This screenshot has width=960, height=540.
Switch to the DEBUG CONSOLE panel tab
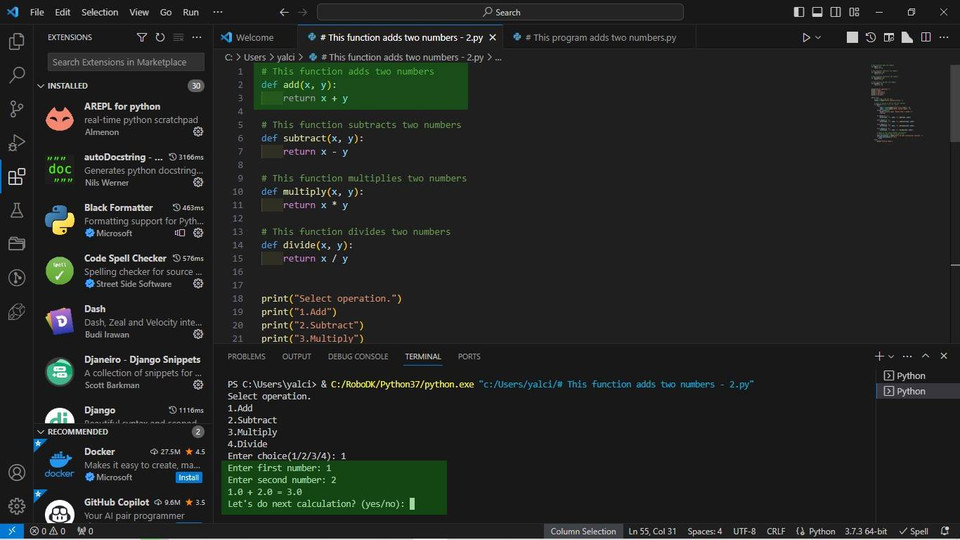358,356
